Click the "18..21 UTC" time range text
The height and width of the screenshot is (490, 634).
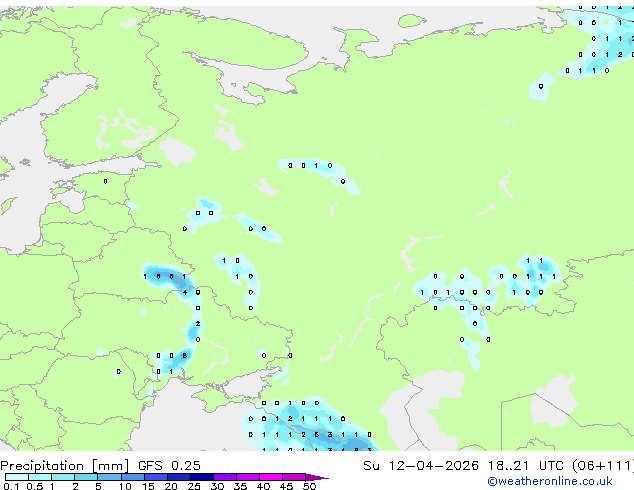coord(526,466)
